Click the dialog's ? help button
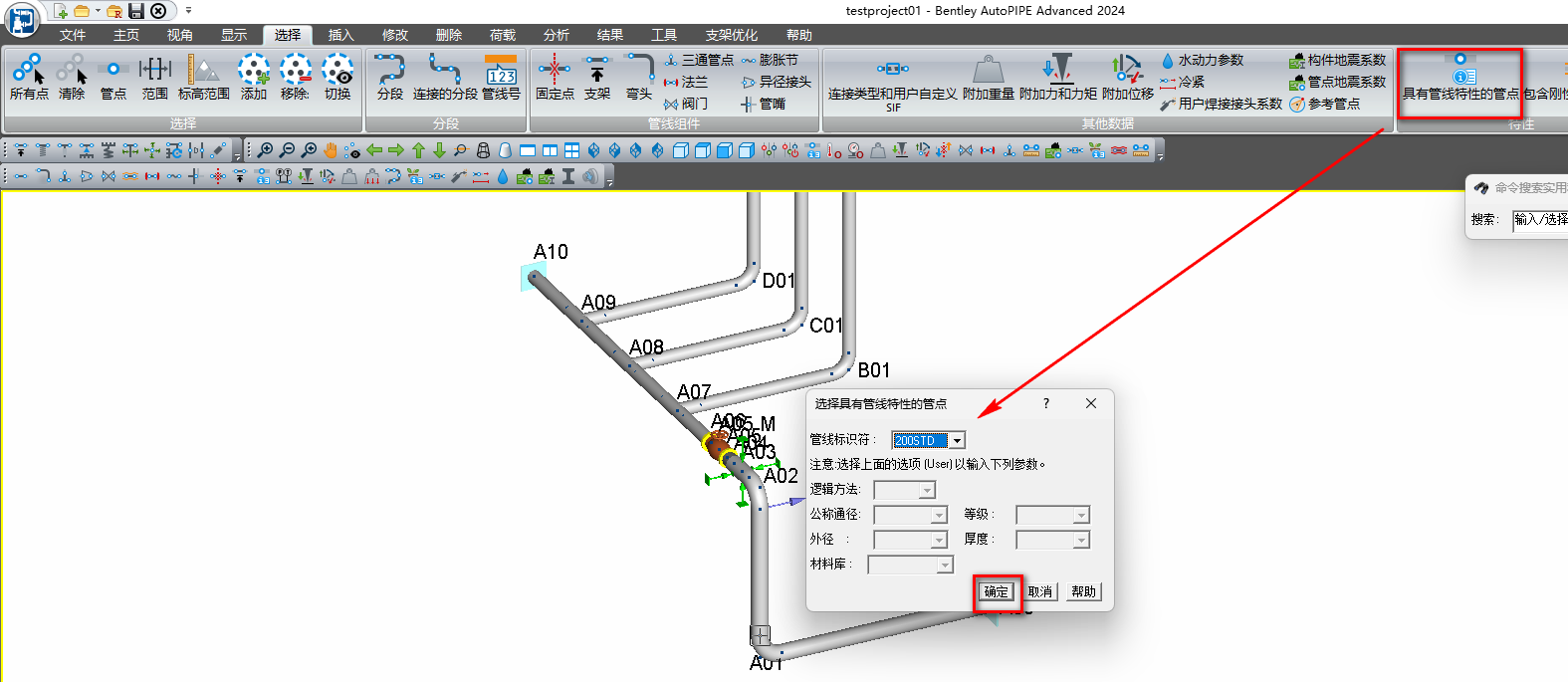Screen dimensions: 1568x682 point(1045,403)
